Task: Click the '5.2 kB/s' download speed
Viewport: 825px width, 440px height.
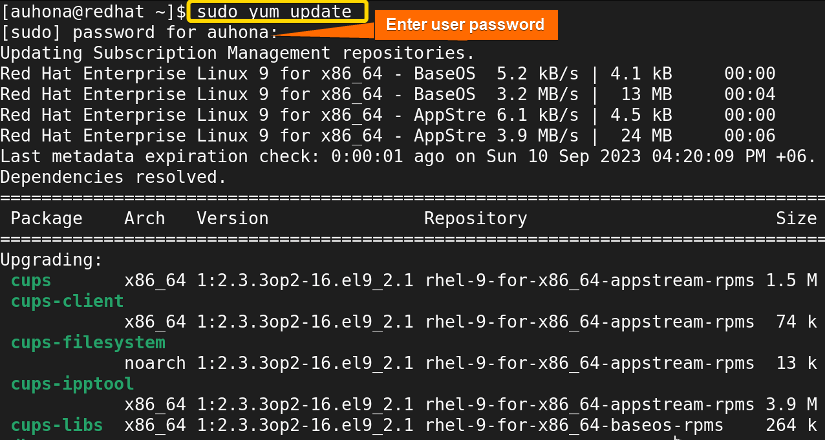Action: 537,74
